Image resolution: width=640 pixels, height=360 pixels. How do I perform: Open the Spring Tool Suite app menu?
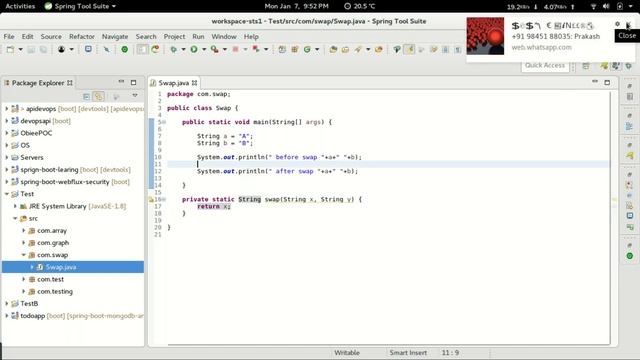(x=80, y=6)
